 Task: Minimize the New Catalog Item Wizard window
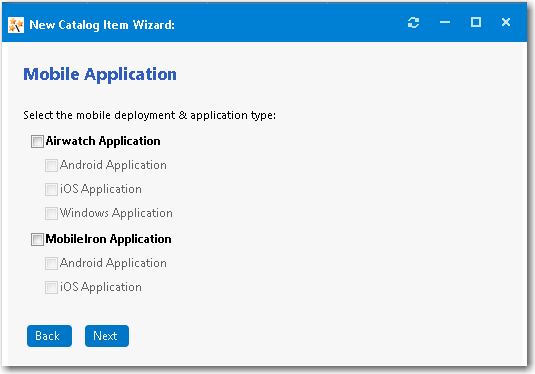(445, 23)
